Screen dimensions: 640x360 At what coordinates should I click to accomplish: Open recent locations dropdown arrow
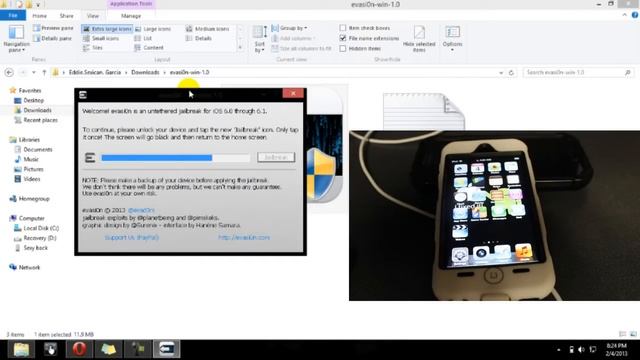pyautogui.click(x=33, y=73)
